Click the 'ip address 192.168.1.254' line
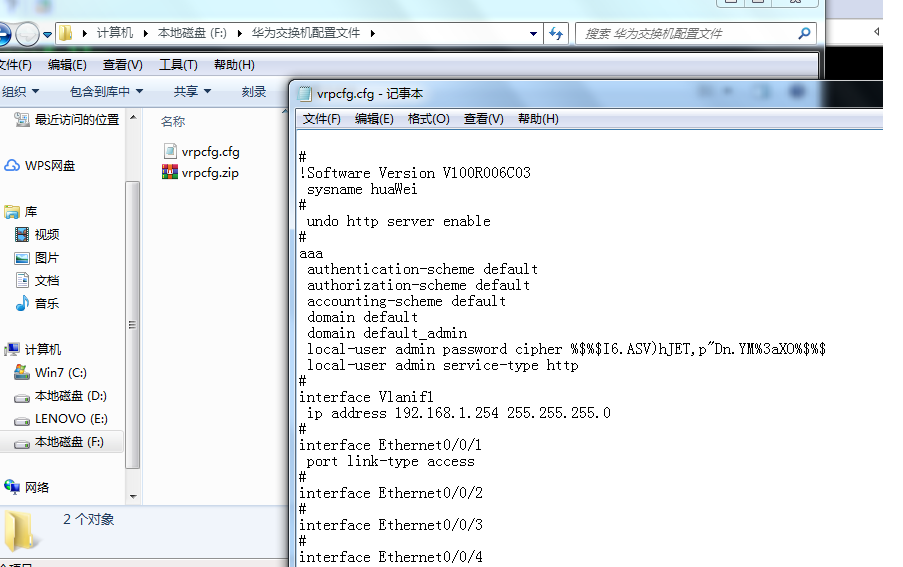 click(458, 413)
